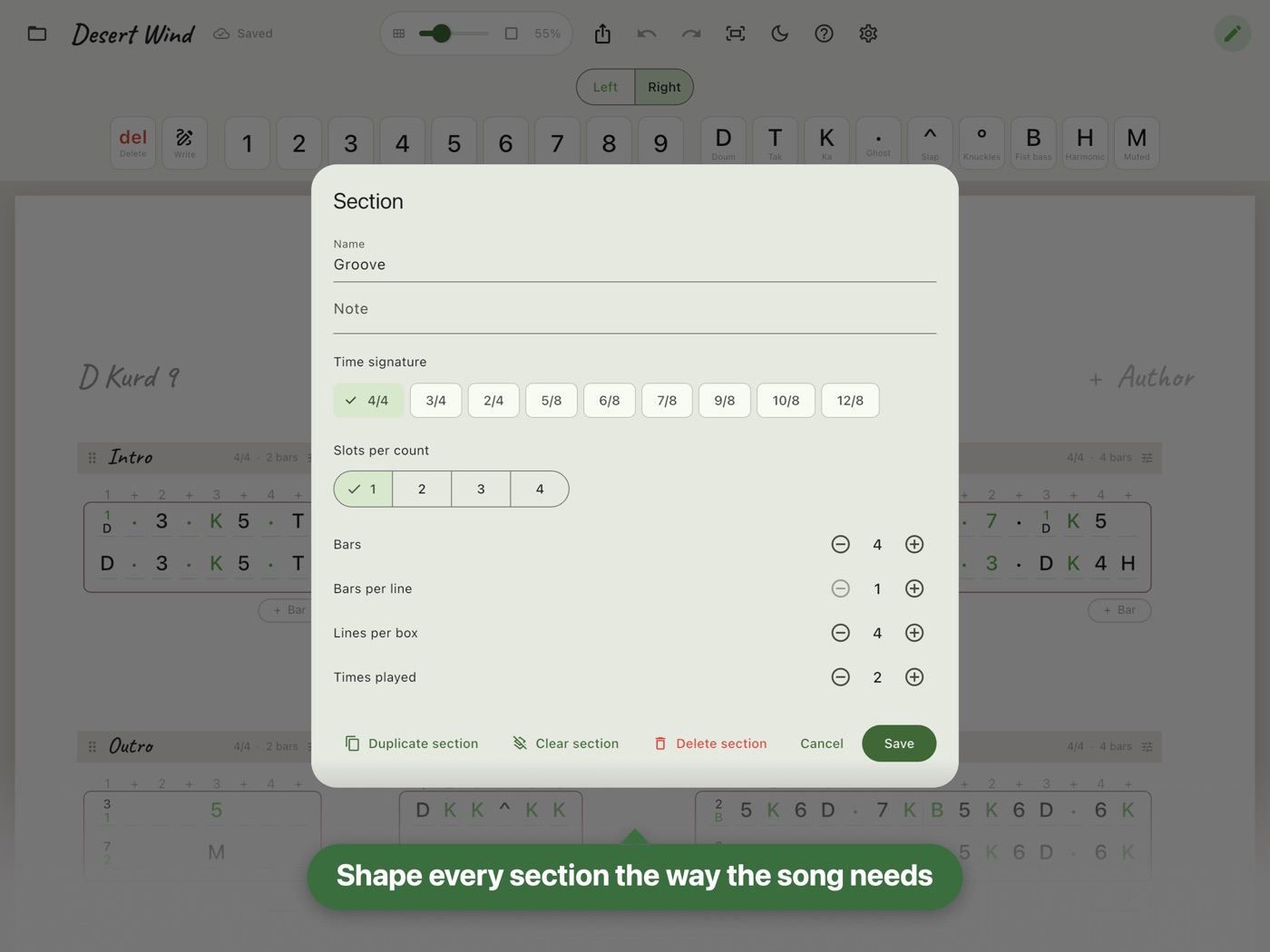Click the share/export icon
The height and width of the screenshot is (952, 1270).
[x=602, y=34]
